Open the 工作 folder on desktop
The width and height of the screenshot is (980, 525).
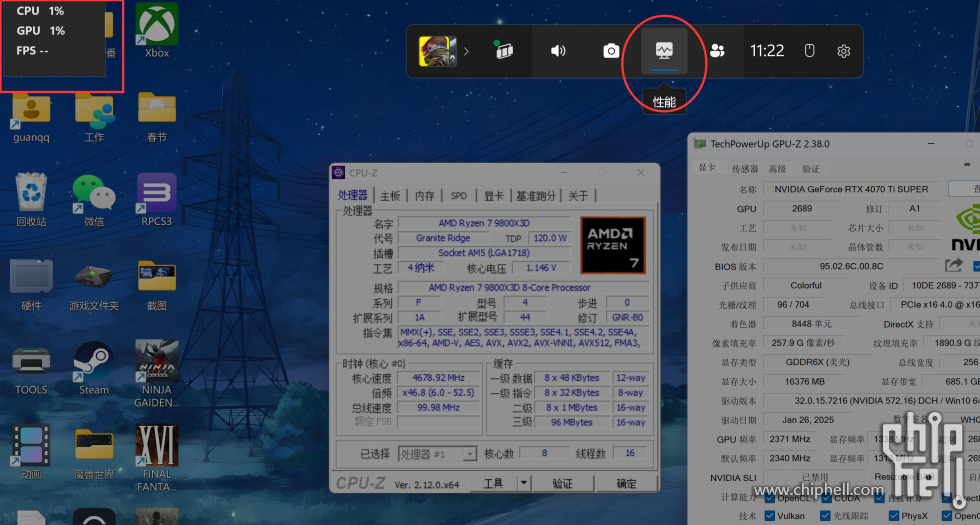click(94, 118)
